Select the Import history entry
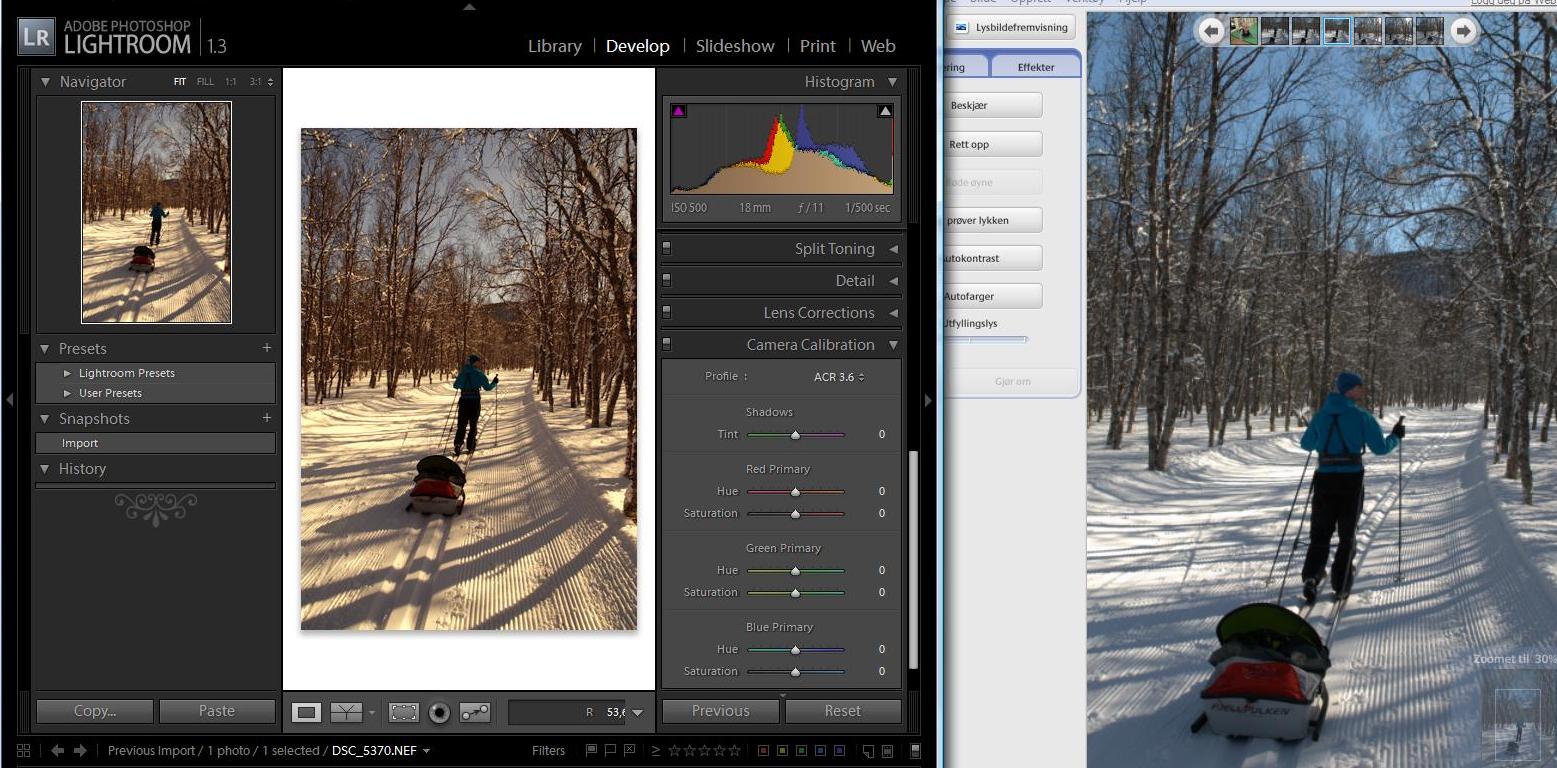The width and height of the screenshot is (1557, 768). point(155,443)
